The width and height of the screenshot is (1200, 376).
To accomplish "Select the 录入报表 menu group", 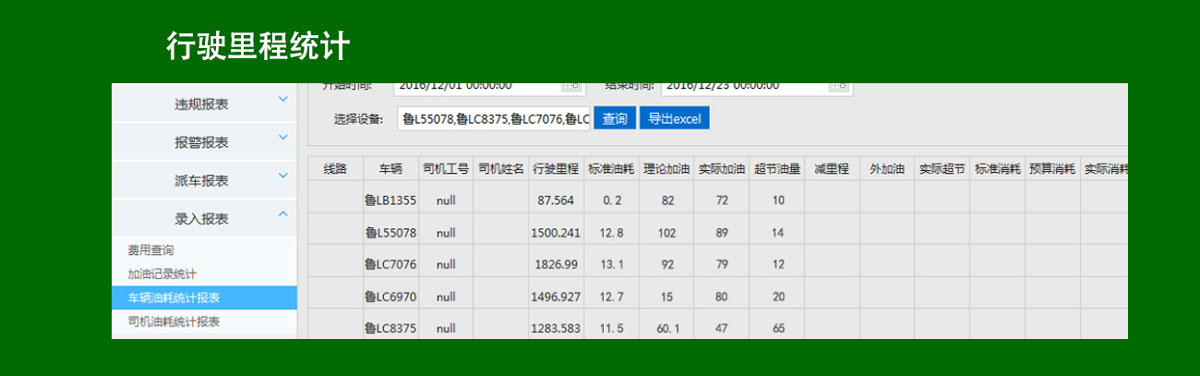I will pos(204,218).
